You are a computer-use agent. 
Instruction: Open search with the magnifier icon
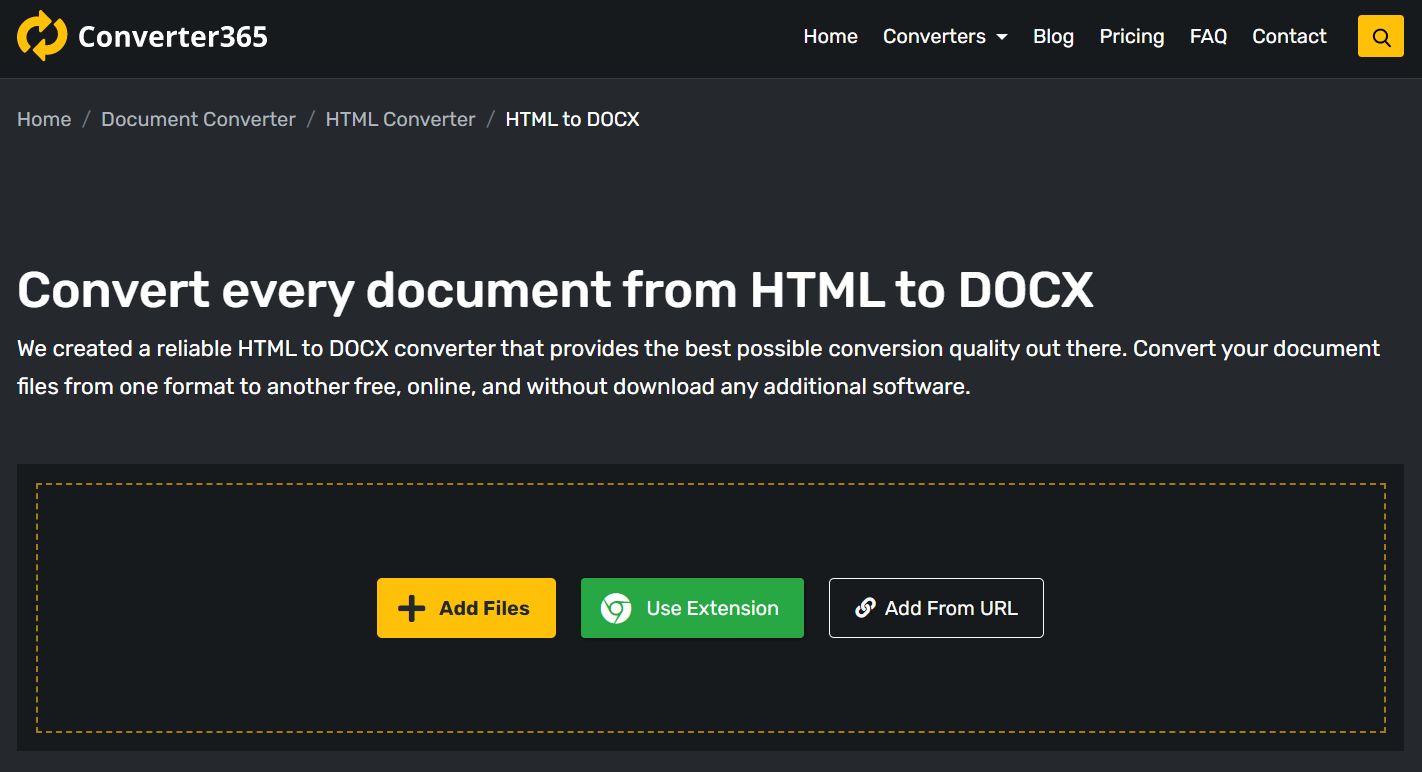pos(1381,37)
